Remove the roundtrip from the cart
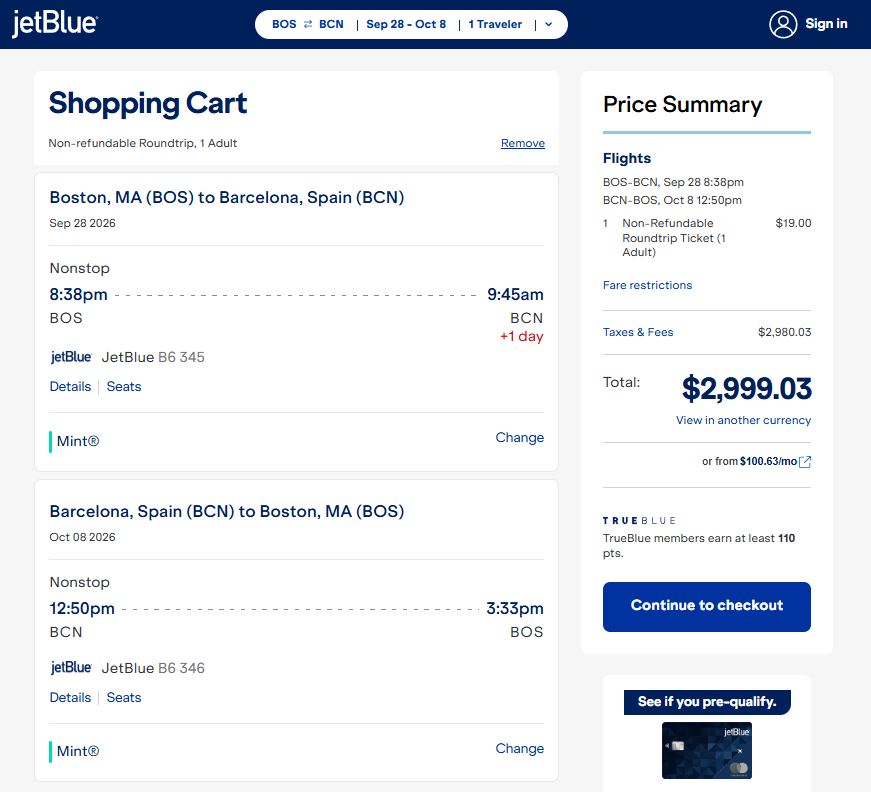Screen dimensions: 871x792 523,143
